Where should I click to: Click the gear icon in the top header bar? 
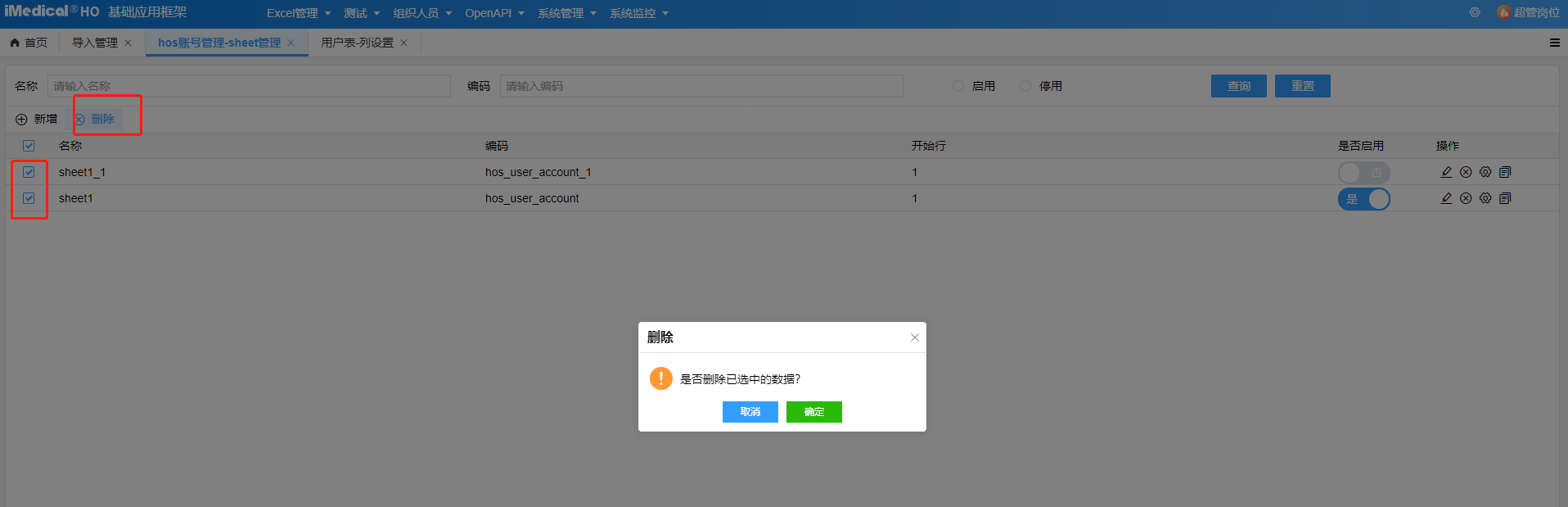click(x=1475, y=12)
